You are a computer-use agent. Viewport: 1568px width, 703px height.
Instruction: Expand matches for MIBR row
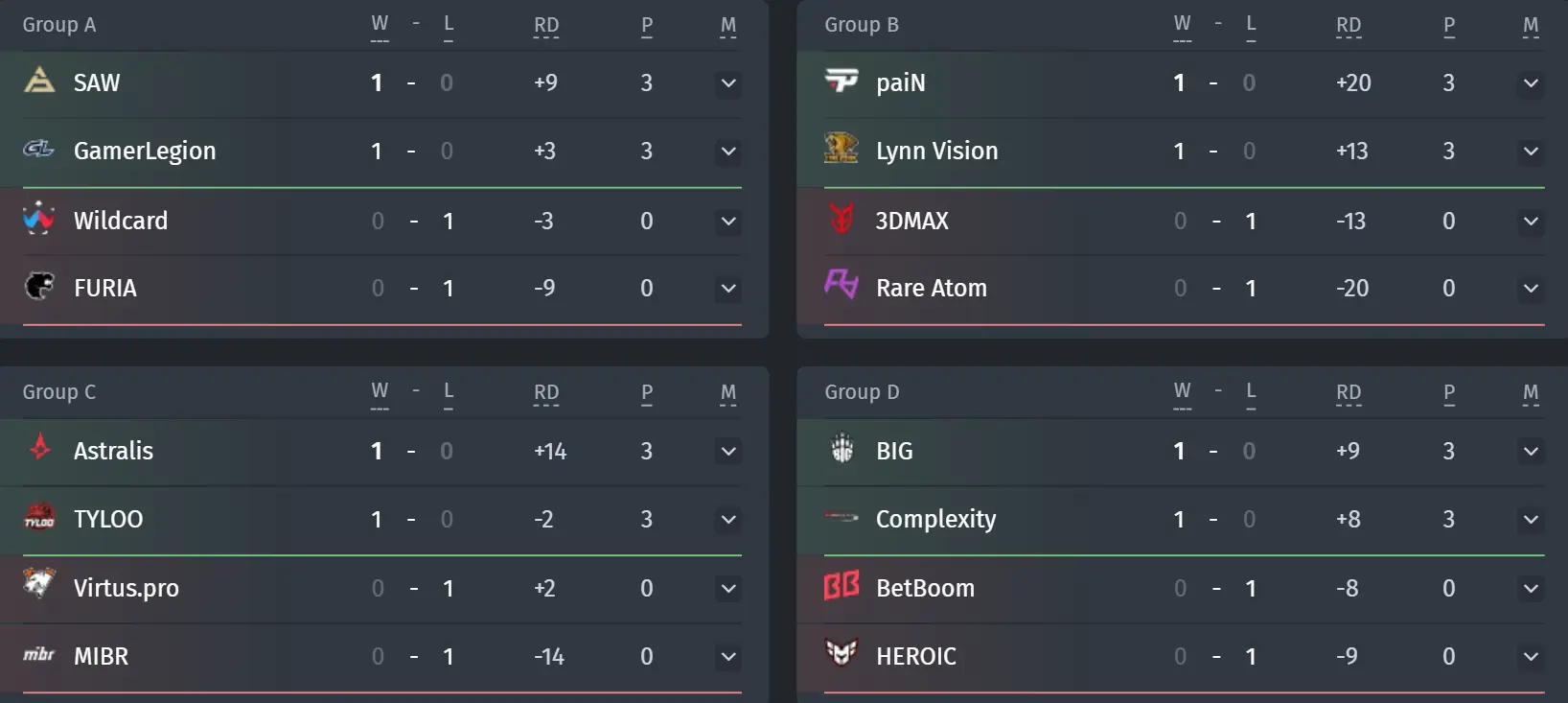[728, 657]
